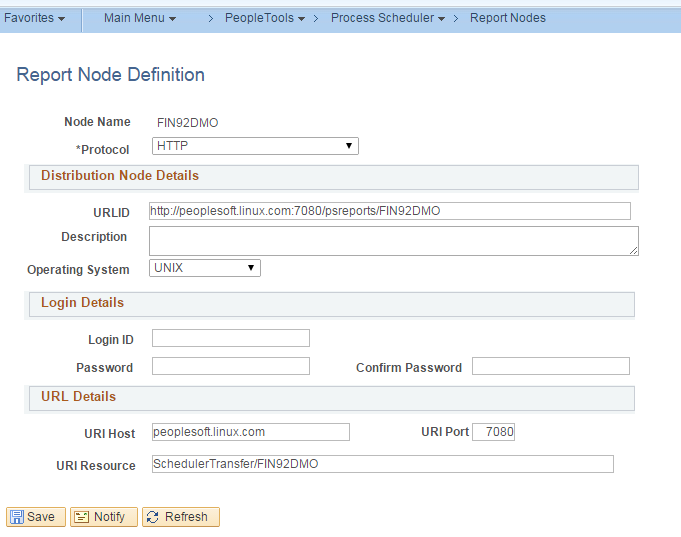Click into the URLID input field
The width and height of the screenshot is (681, 537).
point(390,211)
